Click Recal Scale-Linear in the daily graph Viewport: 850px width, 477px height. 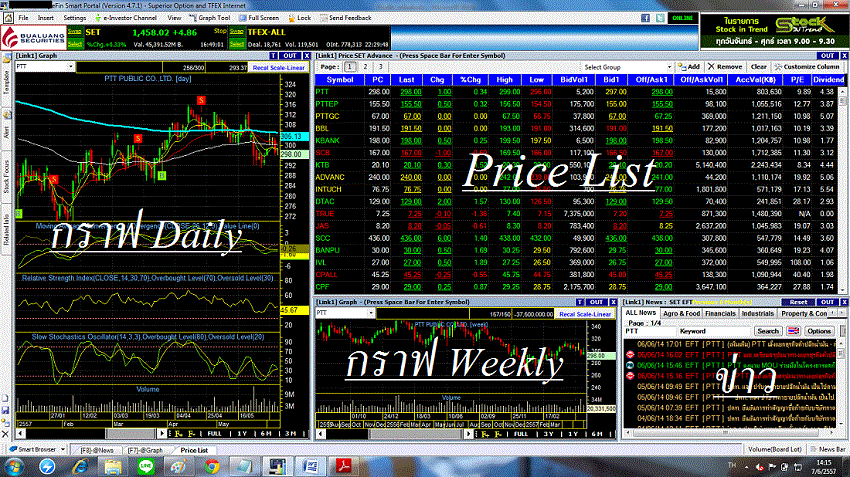click(x=279, y=68)
